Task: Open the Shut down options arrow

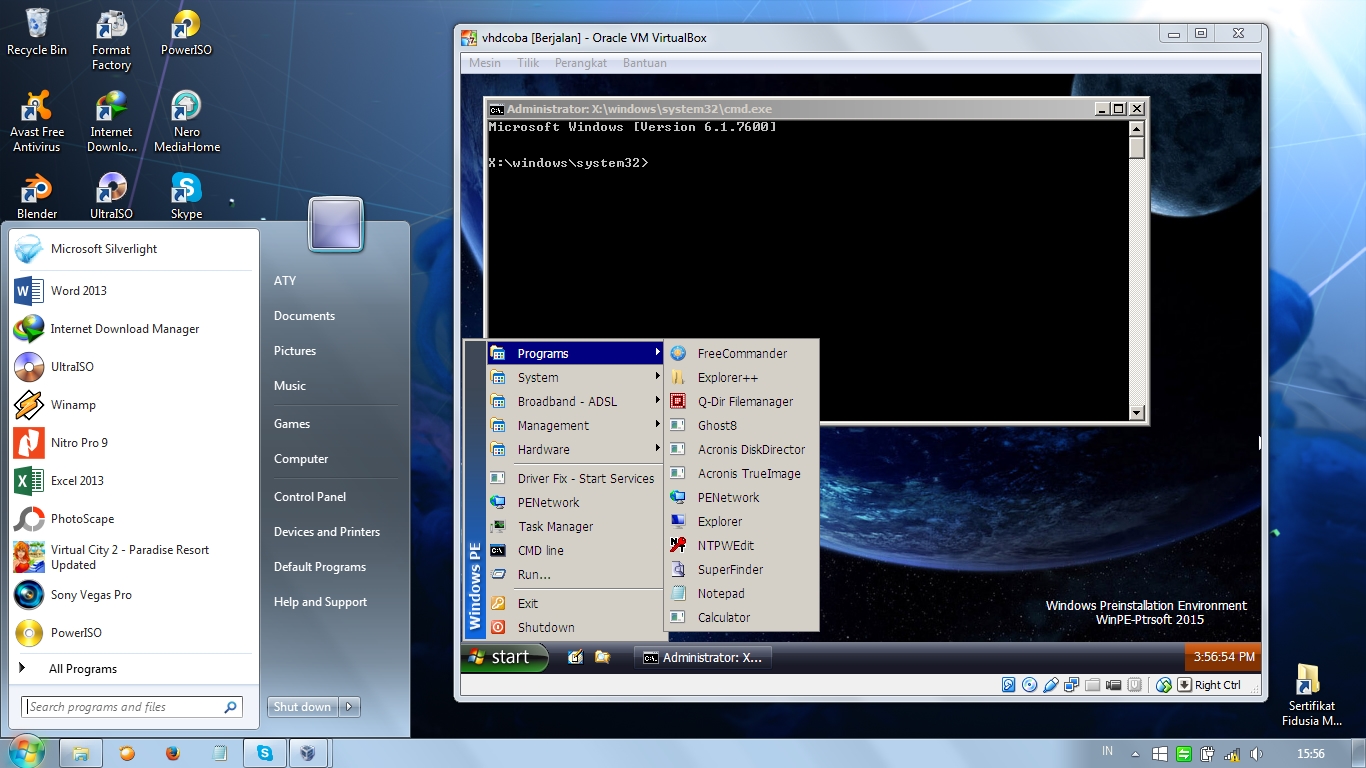Action: tap(349, 707)
